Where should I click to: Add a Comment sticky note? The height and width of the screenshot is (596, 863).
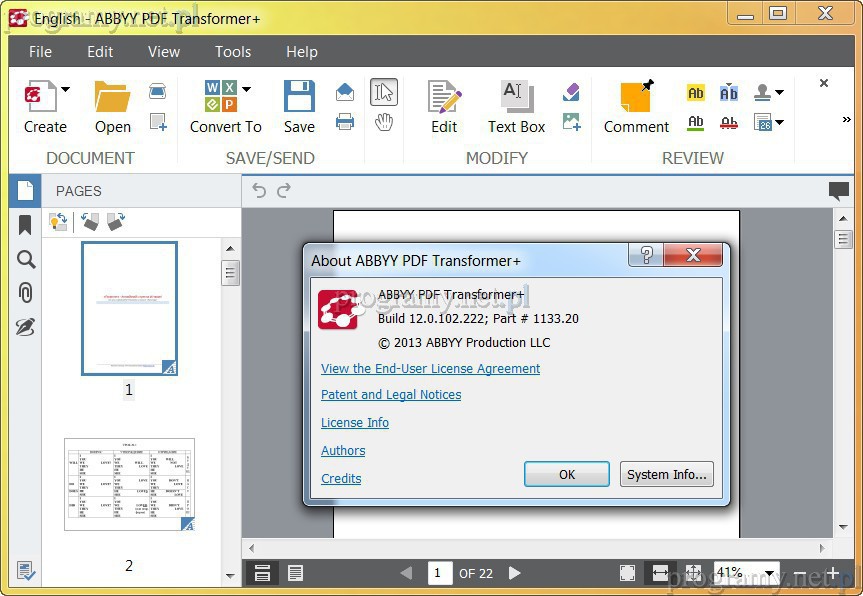click(x=636, y=107)
